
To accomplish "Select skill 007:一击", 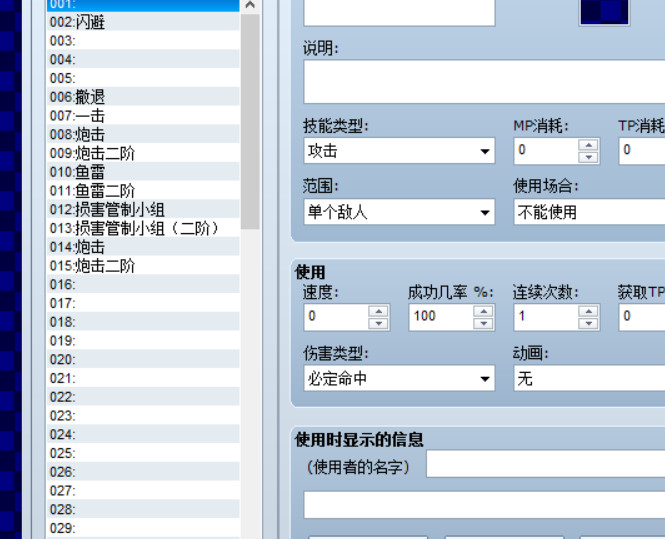I will point(143,116).
